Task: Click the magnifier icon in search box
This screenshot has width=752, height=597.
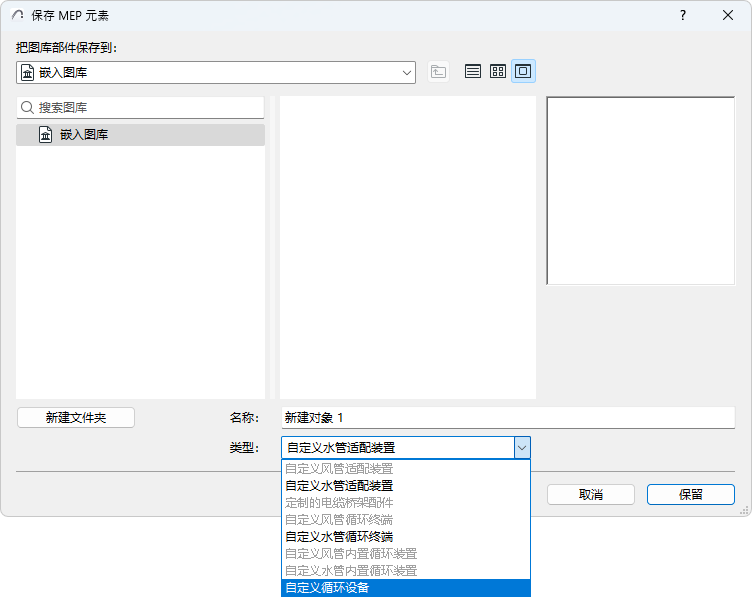Action: tap(27, 107)
